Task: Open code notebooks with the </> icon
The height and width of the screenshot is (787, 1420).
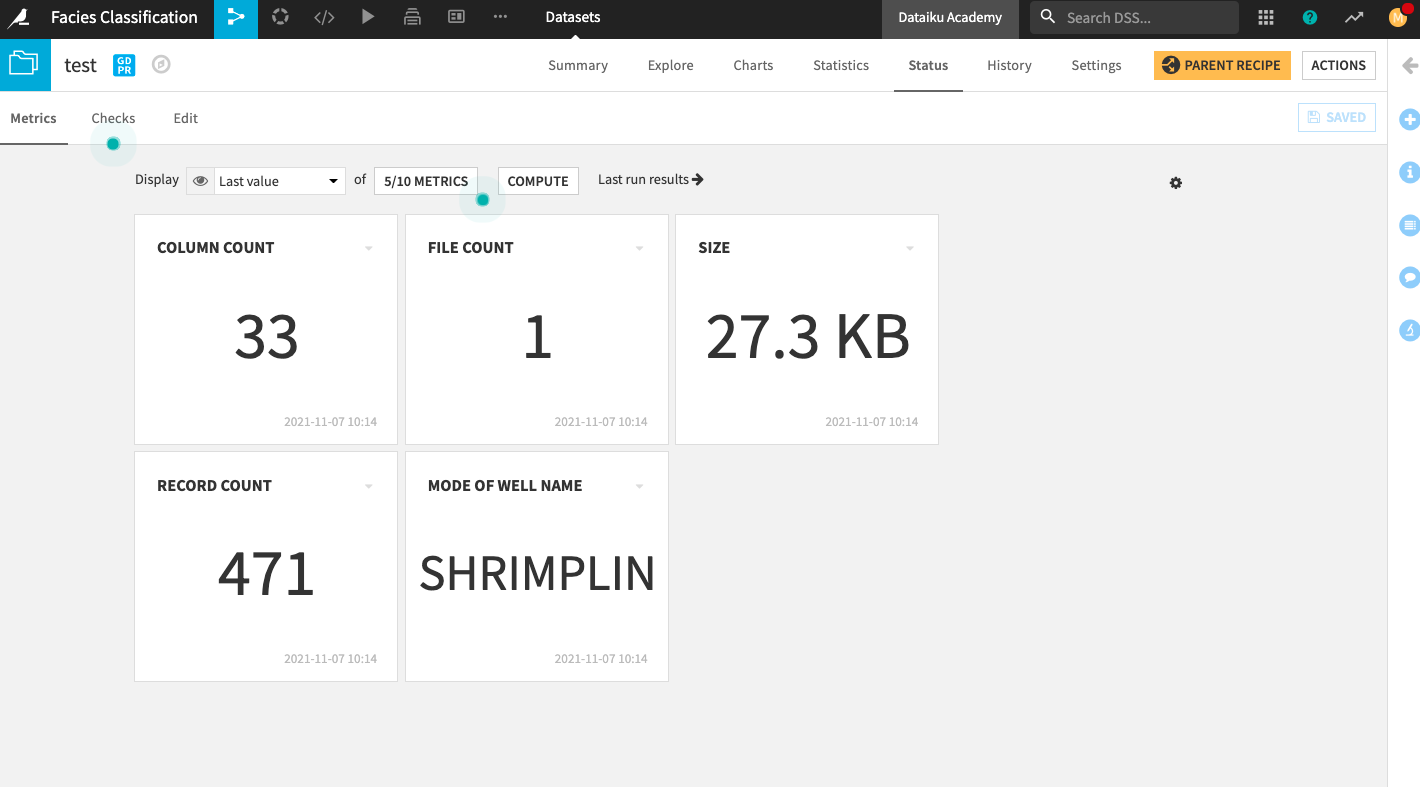Action: 324,17
